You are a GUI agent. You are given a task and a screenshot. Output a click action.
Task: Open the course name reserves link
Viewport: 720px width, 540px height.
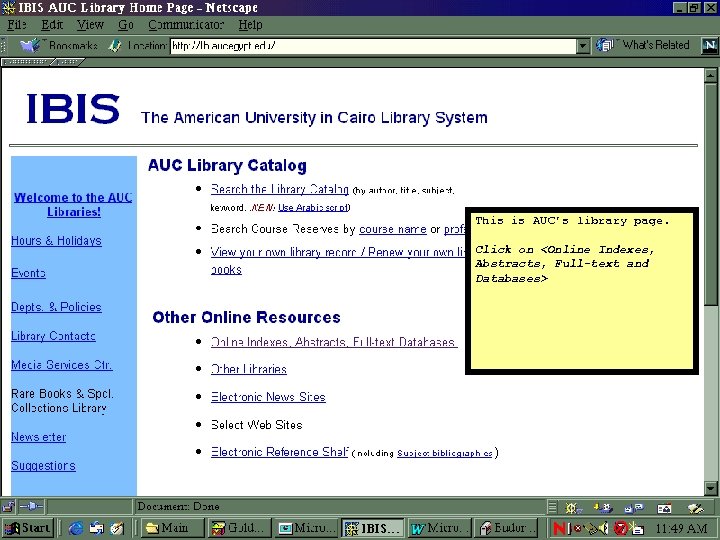pos(393,229)
